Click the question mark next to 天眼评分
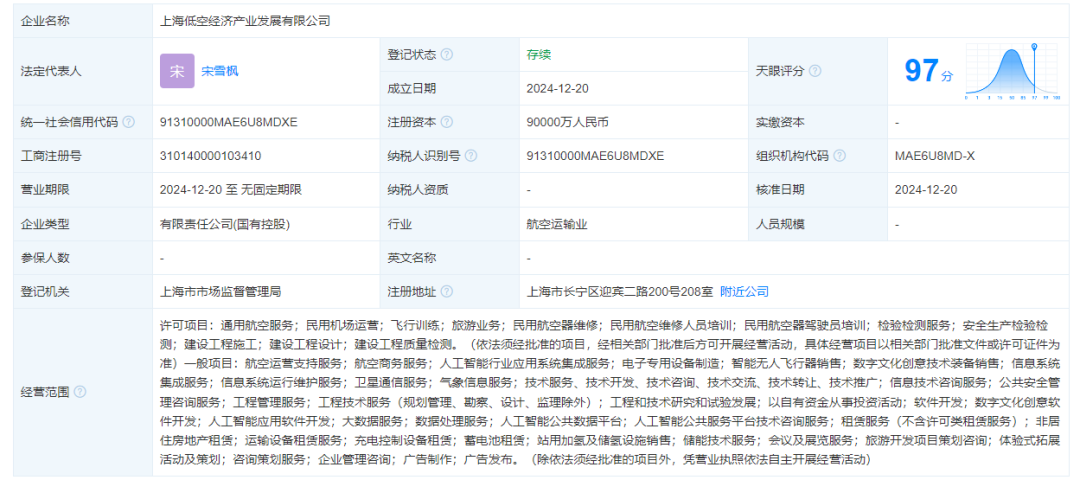The height and width of the screenshot is (480, 1080). [x=816, y=71]
